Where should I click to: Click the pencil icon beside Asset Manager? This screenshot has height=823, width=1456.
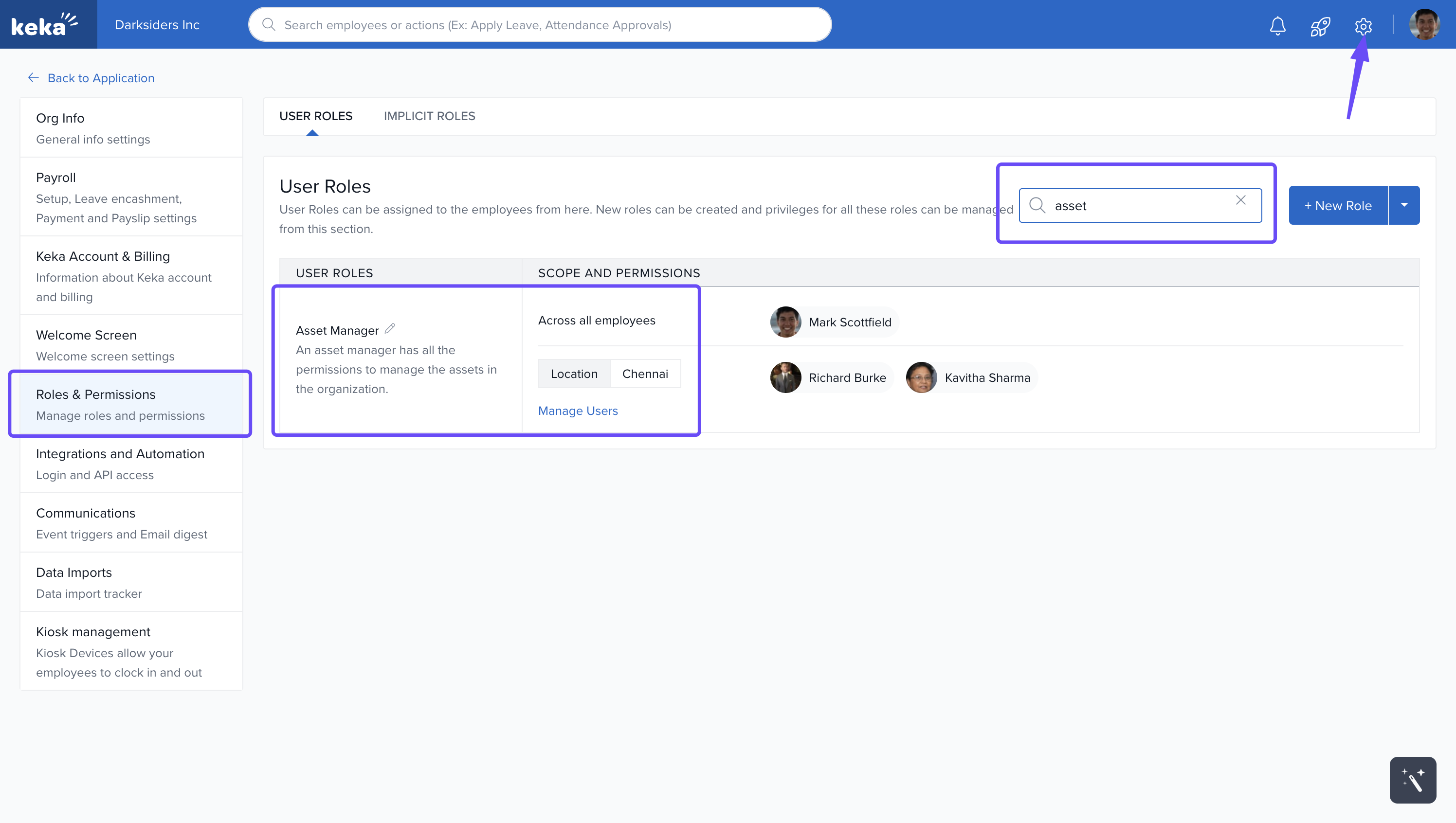pyautogui.click(x=390, y=328)
